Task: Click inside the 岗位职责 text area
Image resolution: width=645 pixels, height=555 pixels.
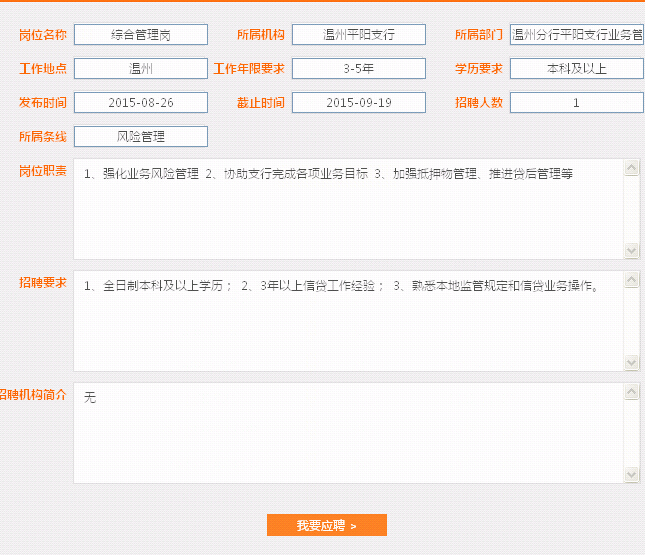Action: (x=348, y=209)
